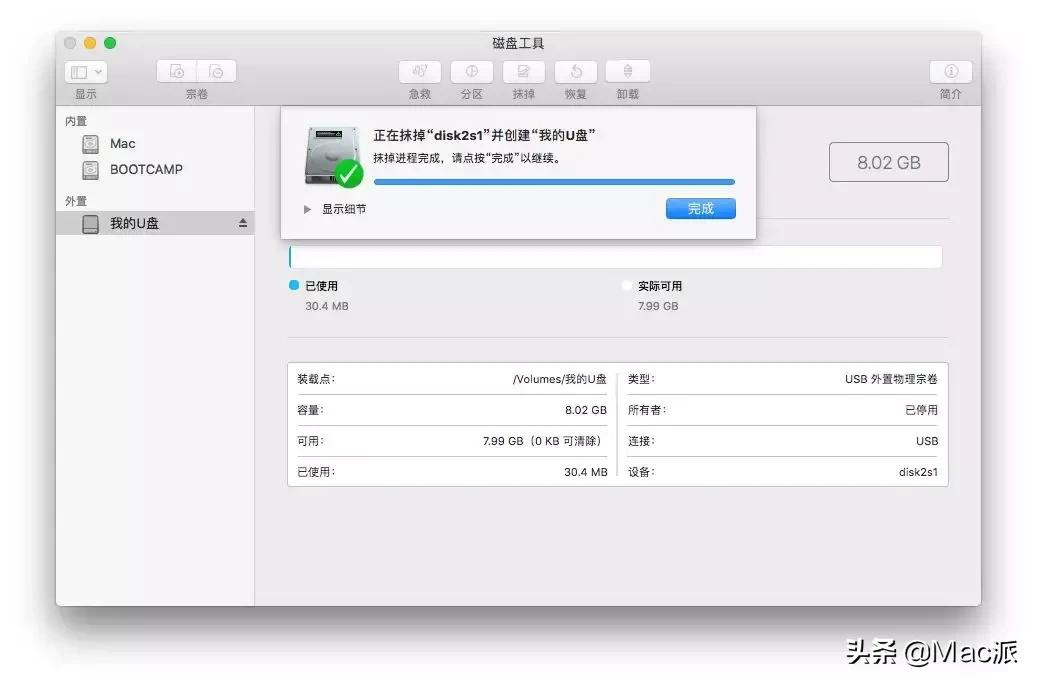Click the 磁盘工具 window title
Image resolution: width=1037 pixels, height=686 pixels.
518,44
